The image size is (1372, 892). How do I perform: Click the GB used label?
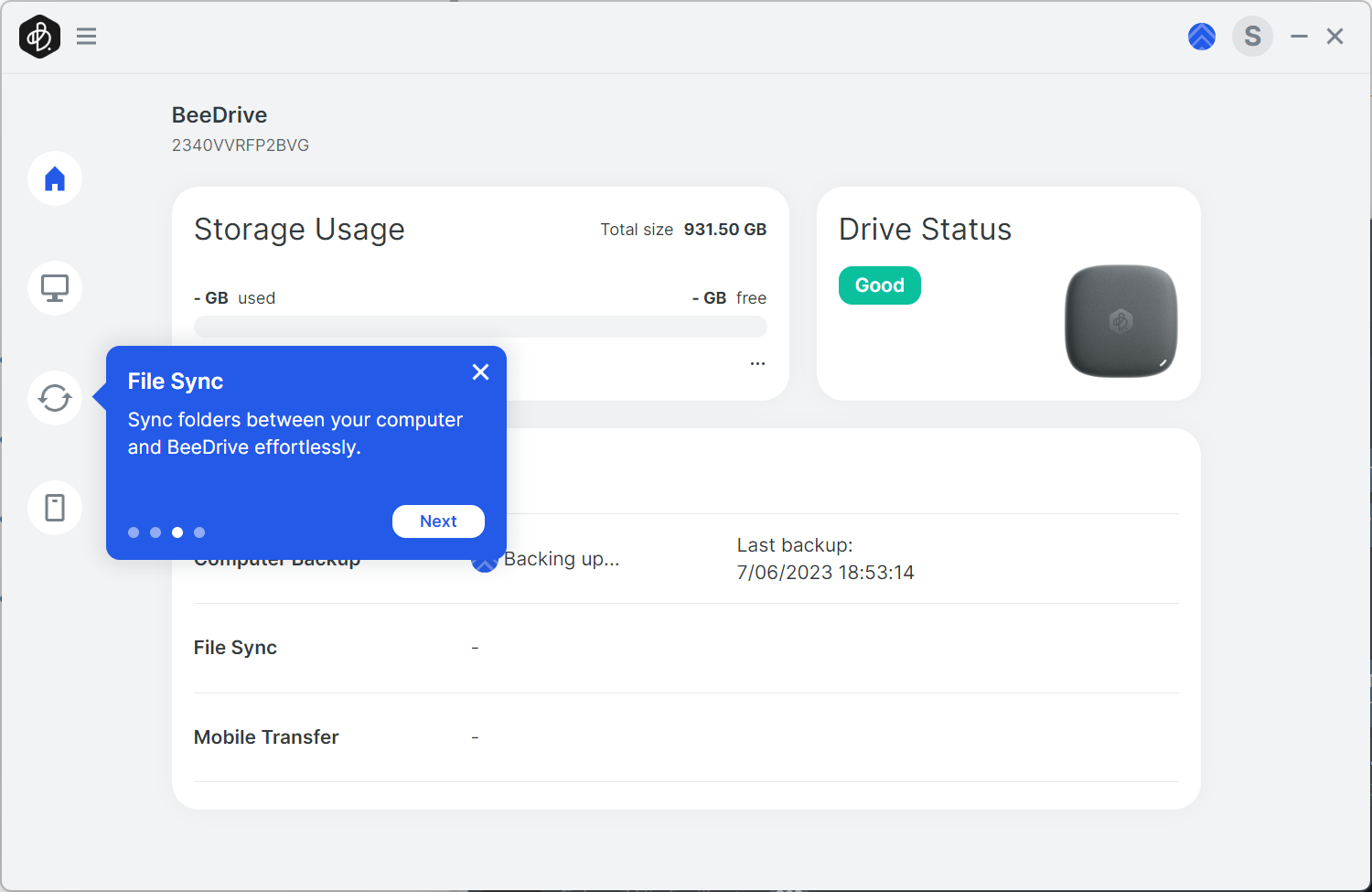coord(235,298)
